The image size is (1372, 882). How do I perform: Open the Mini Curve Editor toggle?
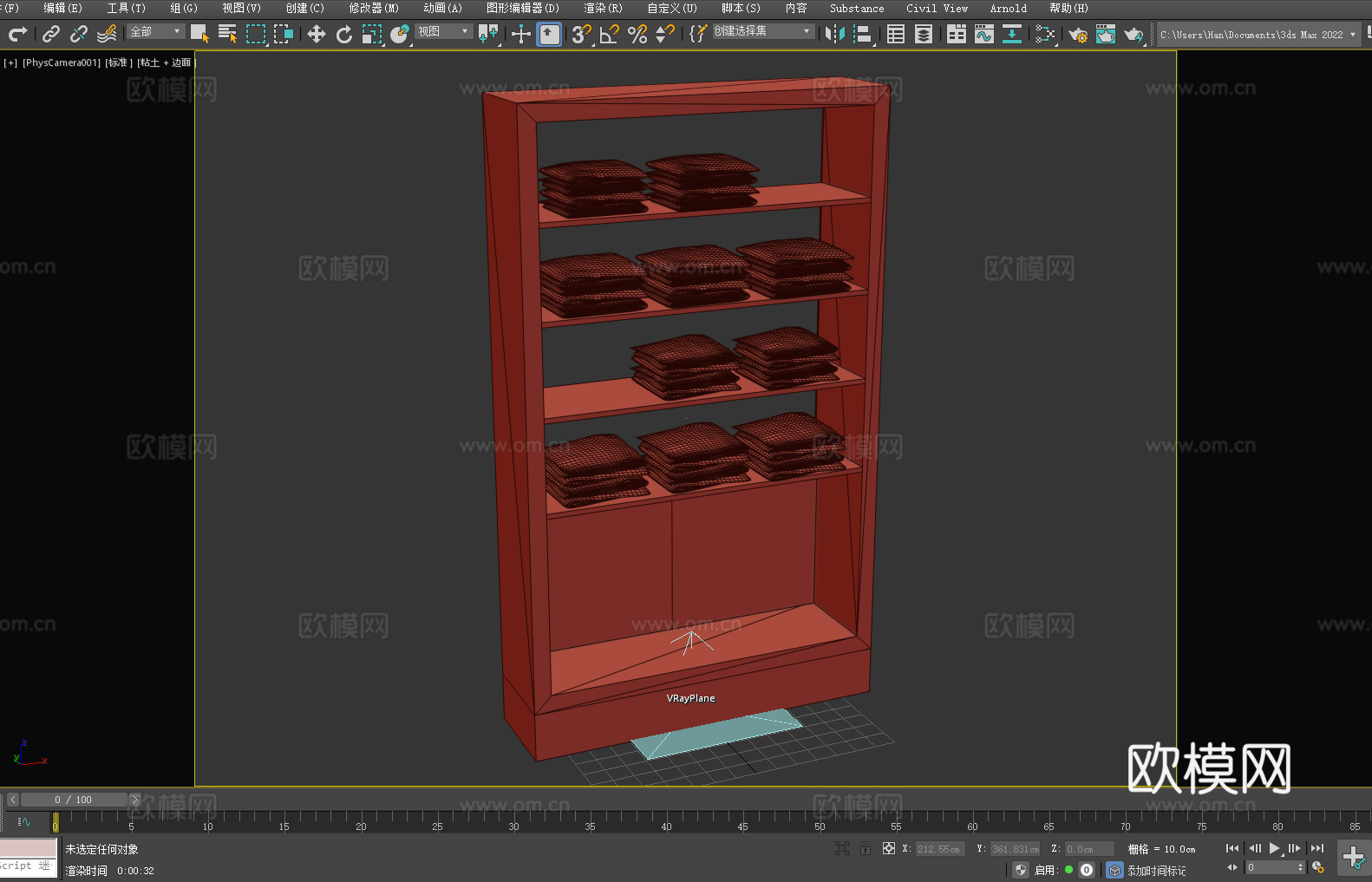tap(24, 821)
